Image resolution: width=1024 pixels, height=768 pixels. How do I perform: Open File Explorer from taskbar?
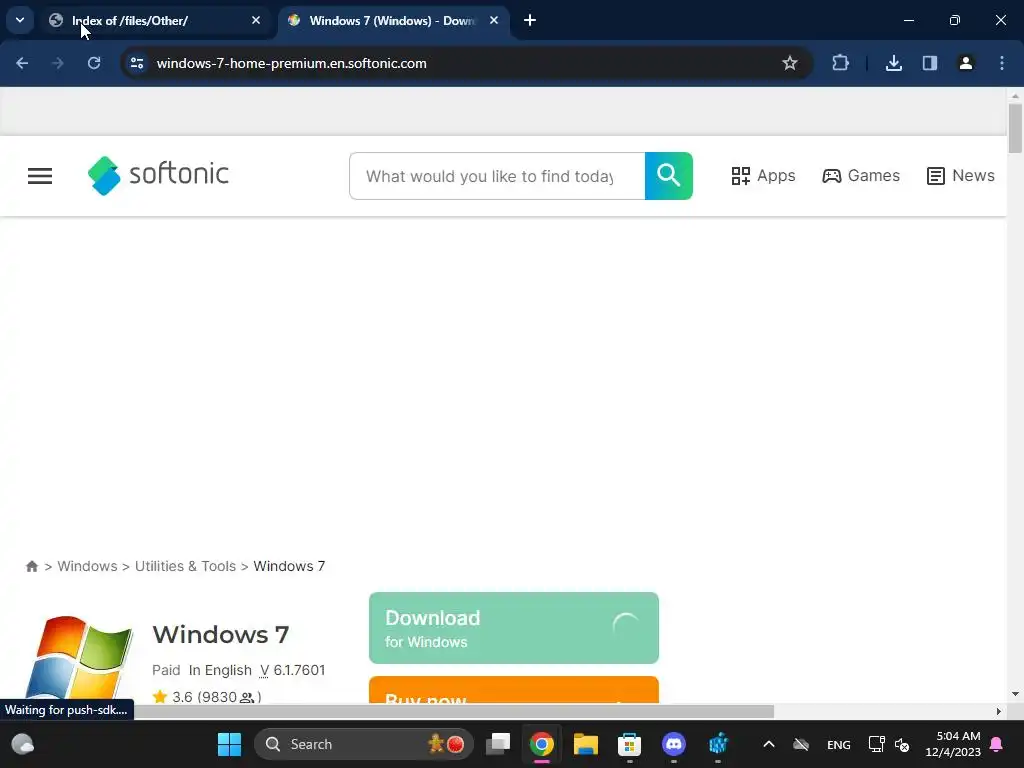coord(586,744)
